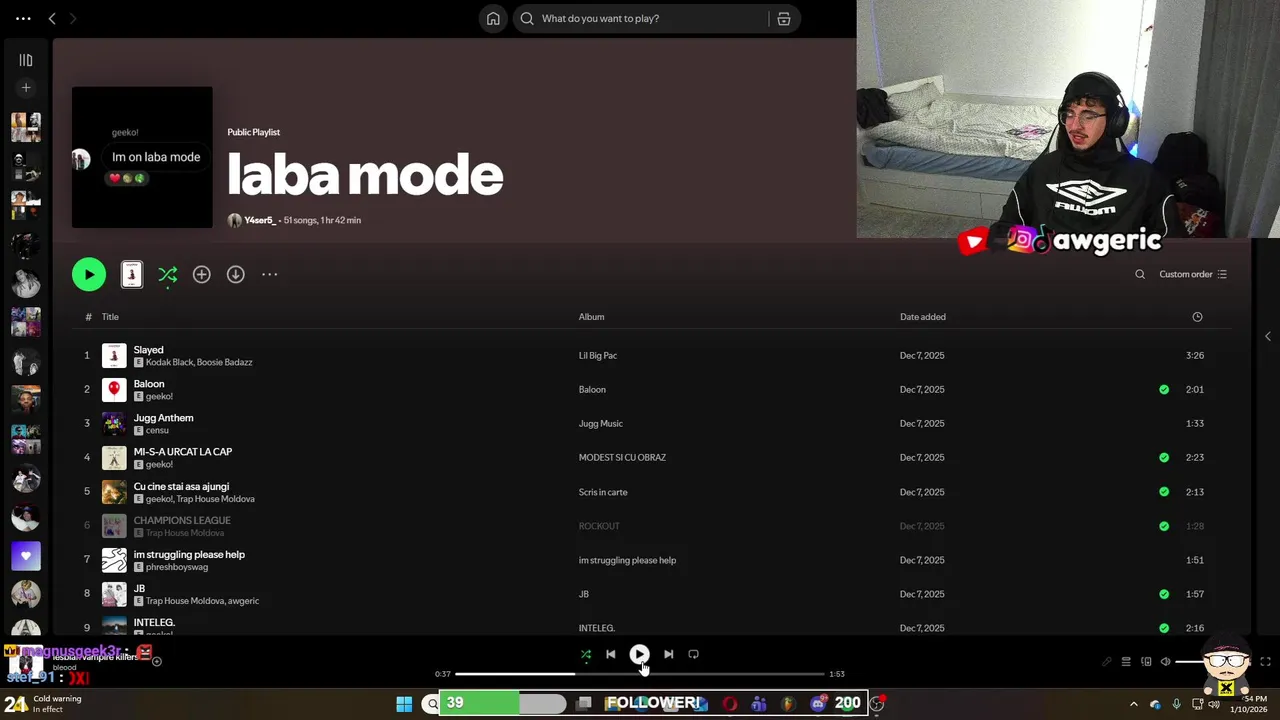Image resolution: width=1280 pixels, height=720 pixels.
Task: Toggle saved checkmark for MI-S-A URCAT LA CAP
Action: [1164, 457]
